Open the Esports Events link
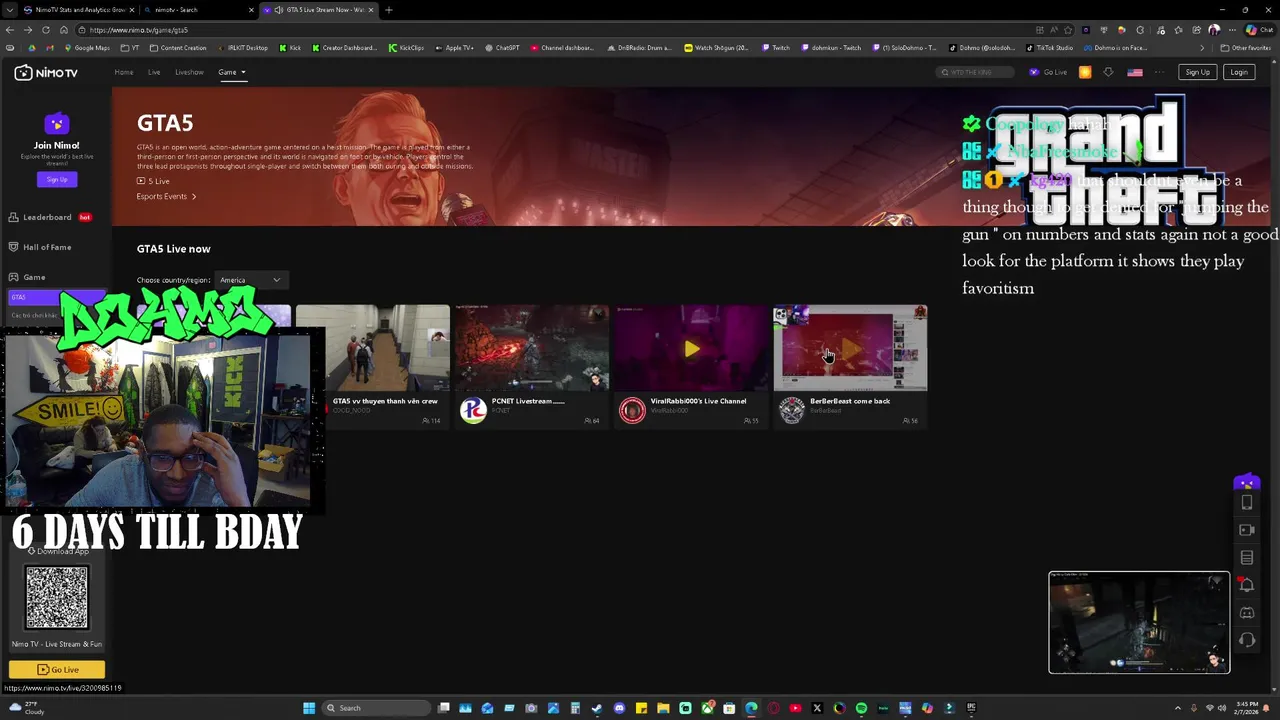Image resolution: width=1280 pixels, height=720 pixels. (166, 196)
